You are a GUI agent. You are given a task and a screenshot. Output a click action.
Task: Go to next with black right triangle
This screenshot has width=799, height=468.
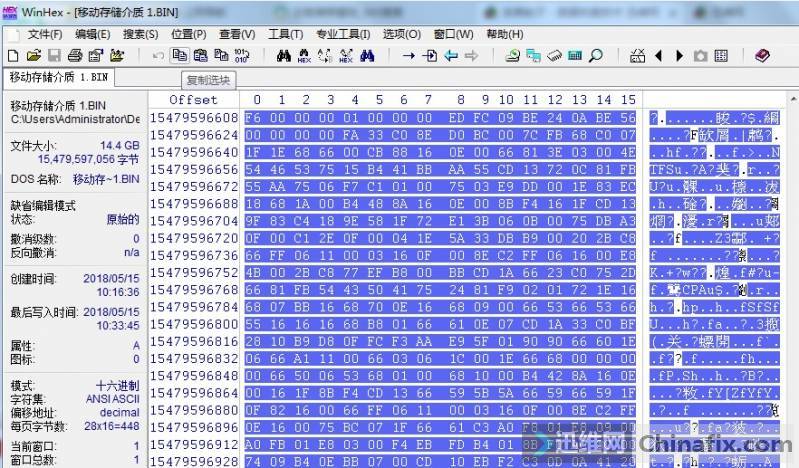(x=679, y=56)
